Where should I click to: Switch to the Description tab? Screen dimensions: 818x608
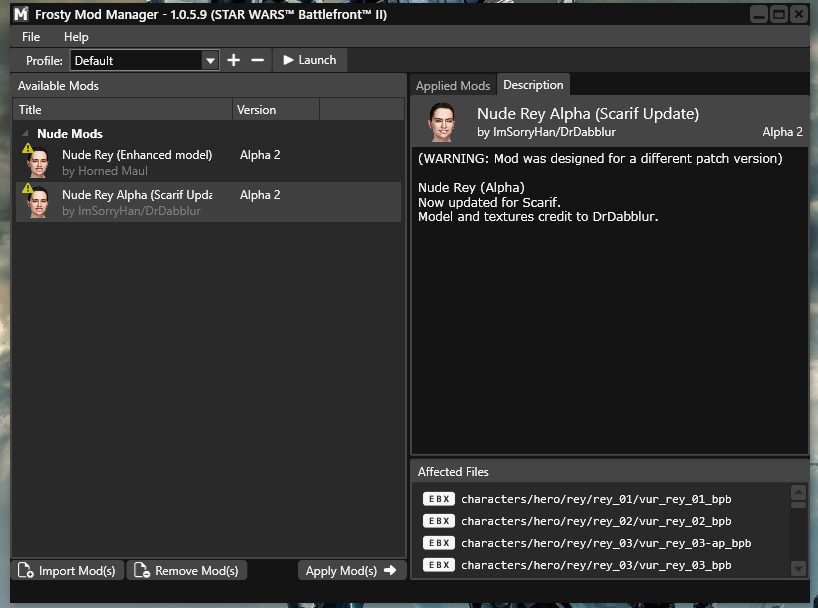click(x=533, y=85)
